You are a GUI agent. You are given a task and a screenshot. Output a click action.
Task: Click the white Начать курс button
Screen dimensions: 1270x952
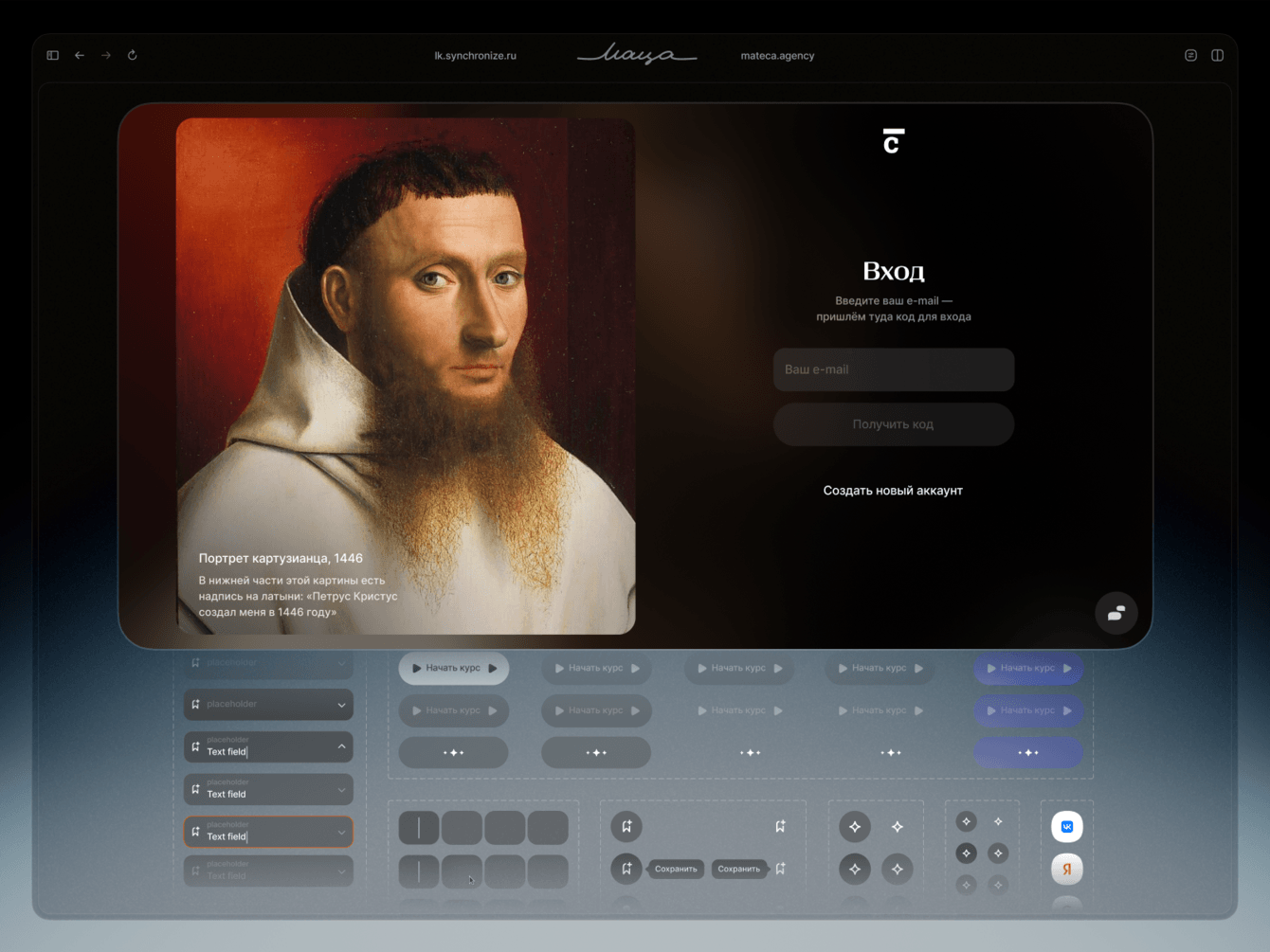[454, 668]
